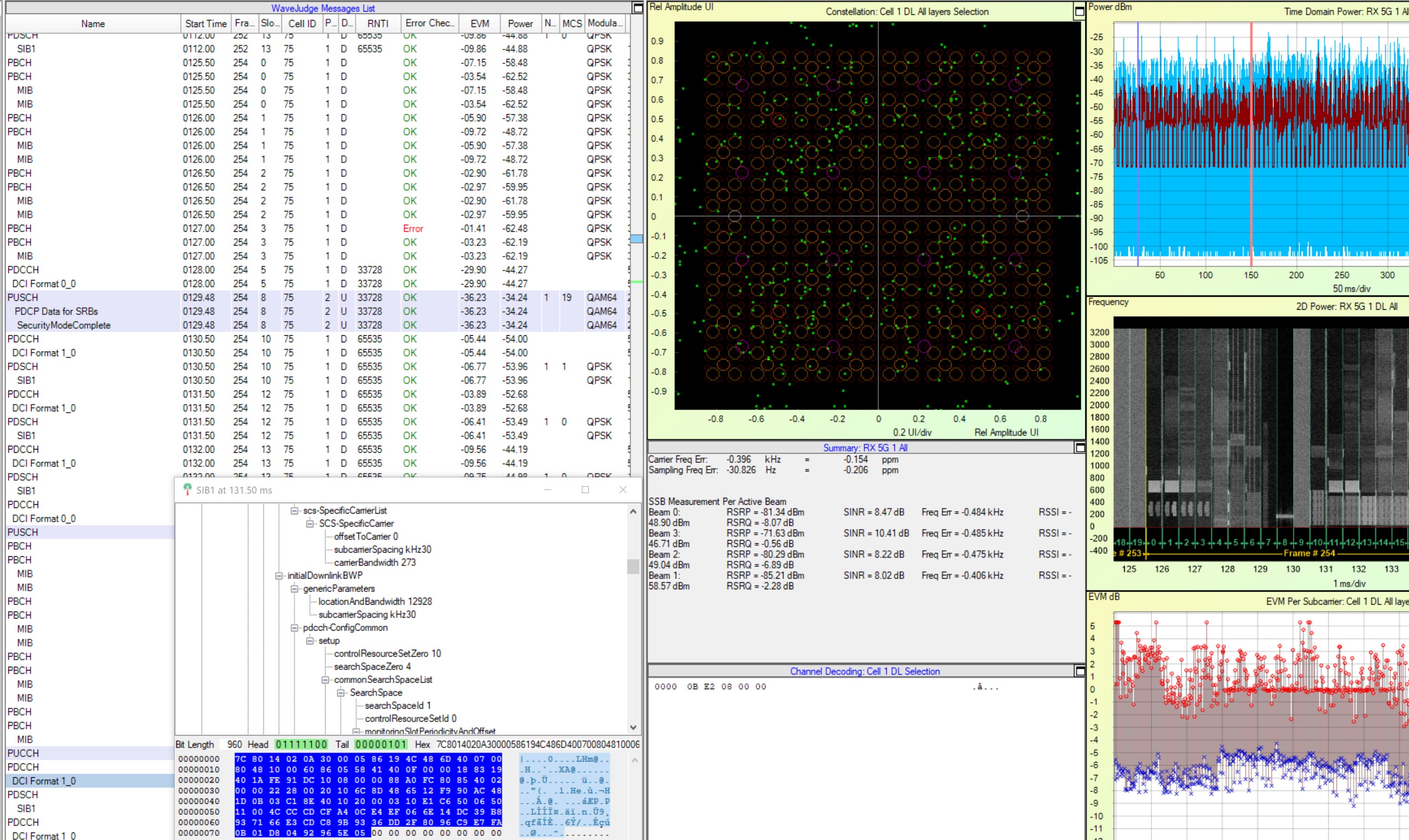Collapse the genericParameters node
This screenshot has width=1409, height=840.
294,589
